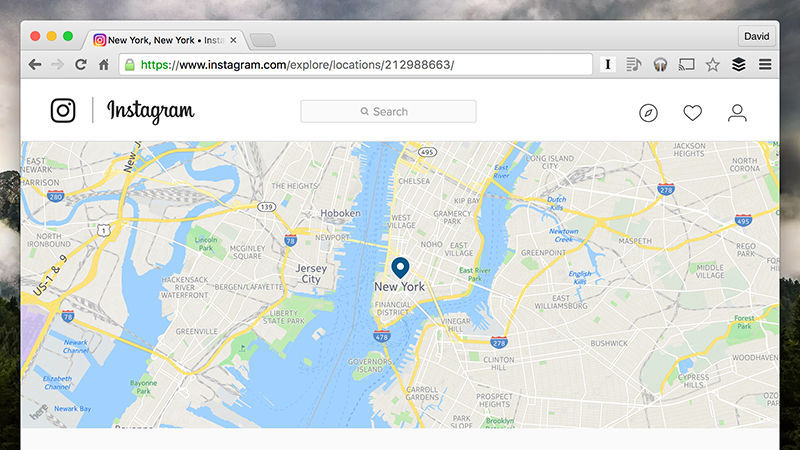Open the Chrome hamburger menu
800x450 pixels.
pos(765,64)
